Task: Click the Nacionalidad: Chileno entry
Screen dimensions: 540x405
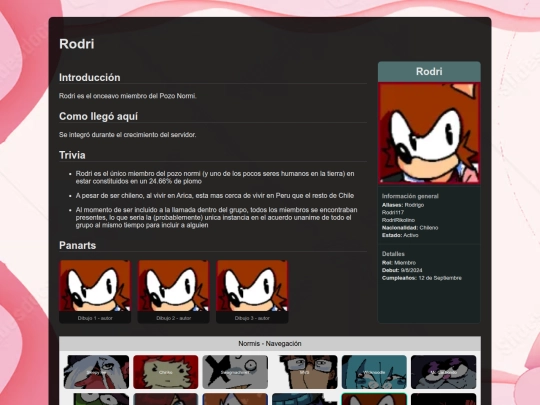Action: 410,228
